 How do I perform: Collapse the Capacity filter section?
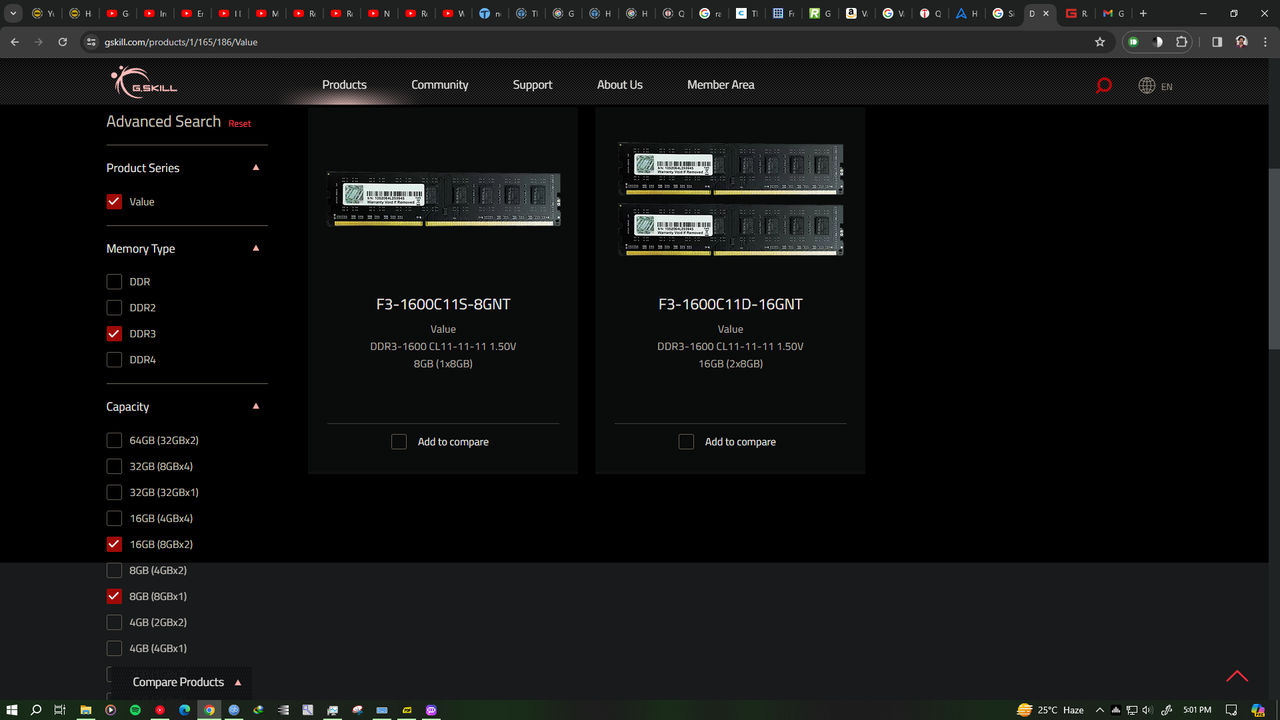(x=256, y=406)
